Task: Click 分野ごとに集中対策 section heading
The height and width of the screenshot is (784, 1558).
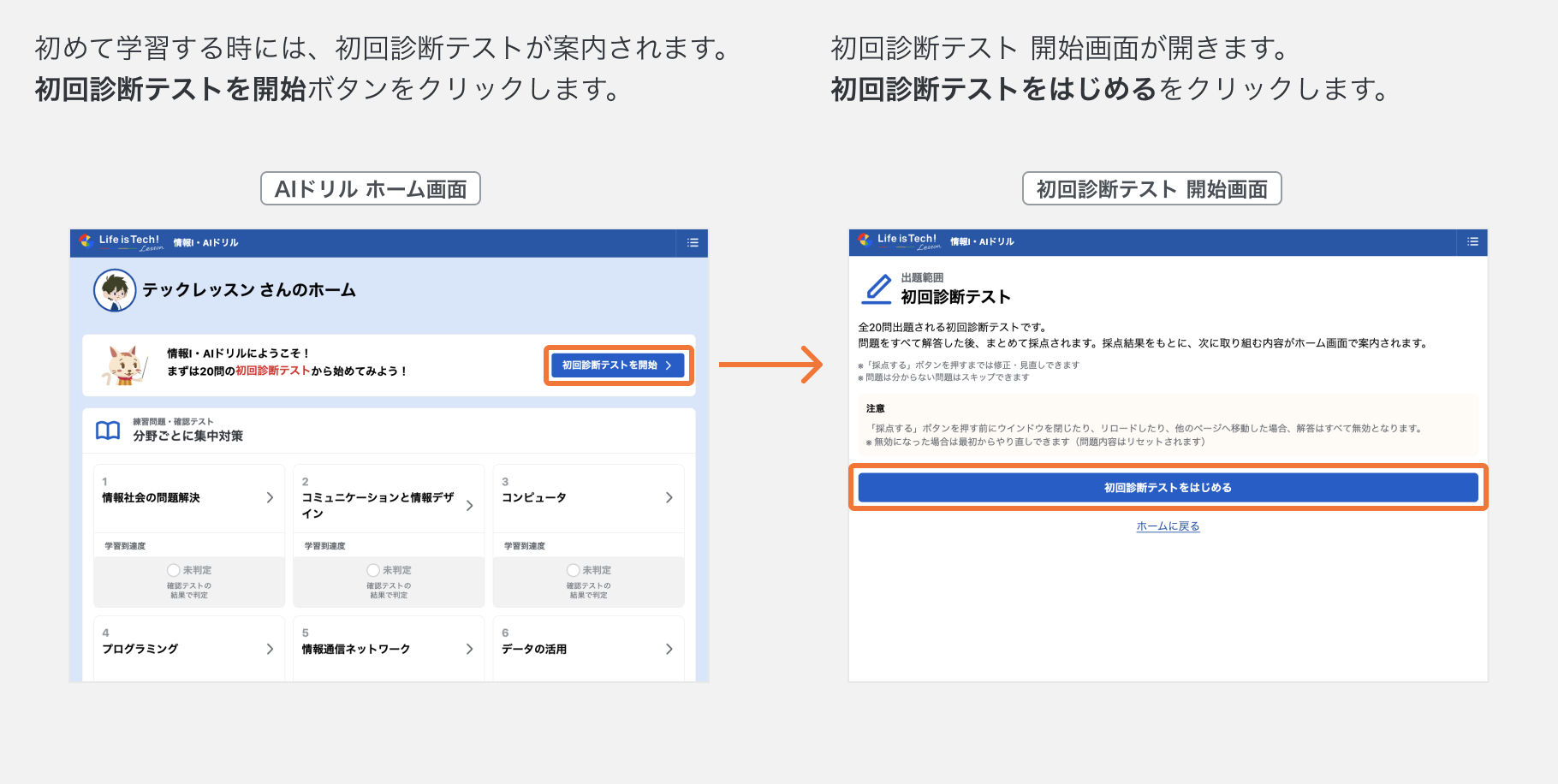Action: tap(187, 436)
